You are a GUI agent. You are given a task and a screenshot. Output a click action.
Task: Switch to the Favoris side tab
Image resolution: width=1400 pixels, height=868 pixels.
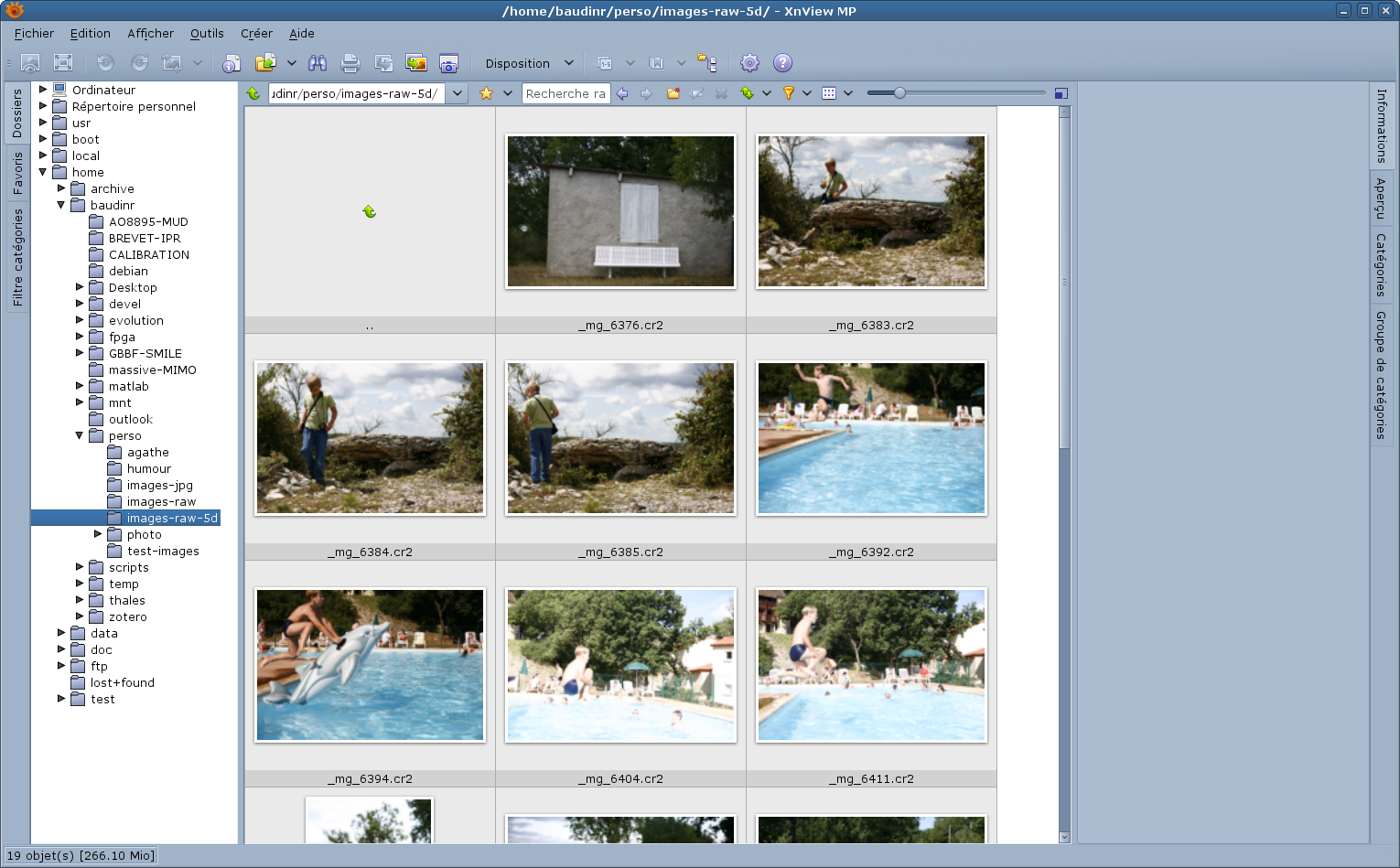tap(17, 173)
